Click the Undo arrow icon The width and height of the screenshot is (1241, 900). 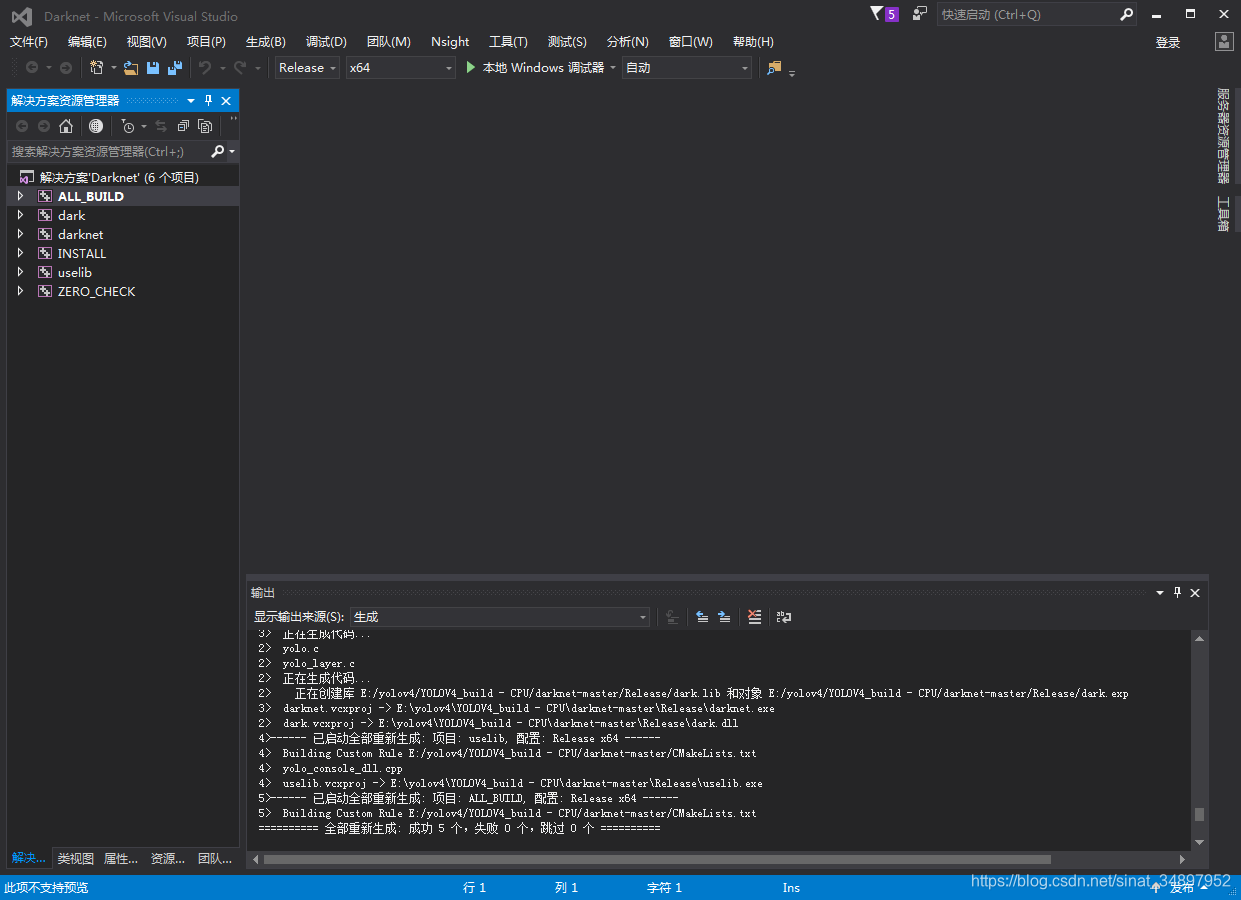(x=204, y=68)
